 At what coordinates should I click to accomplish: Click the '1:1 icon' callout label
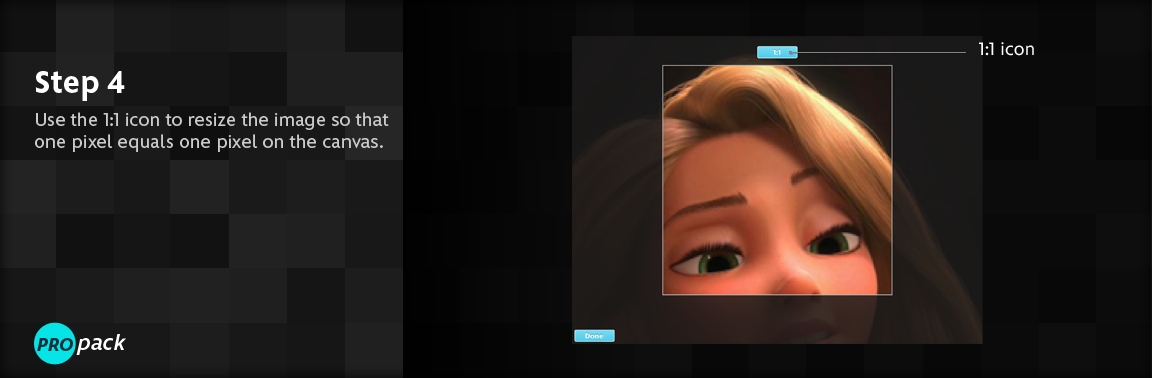[x=1006, y=50]
